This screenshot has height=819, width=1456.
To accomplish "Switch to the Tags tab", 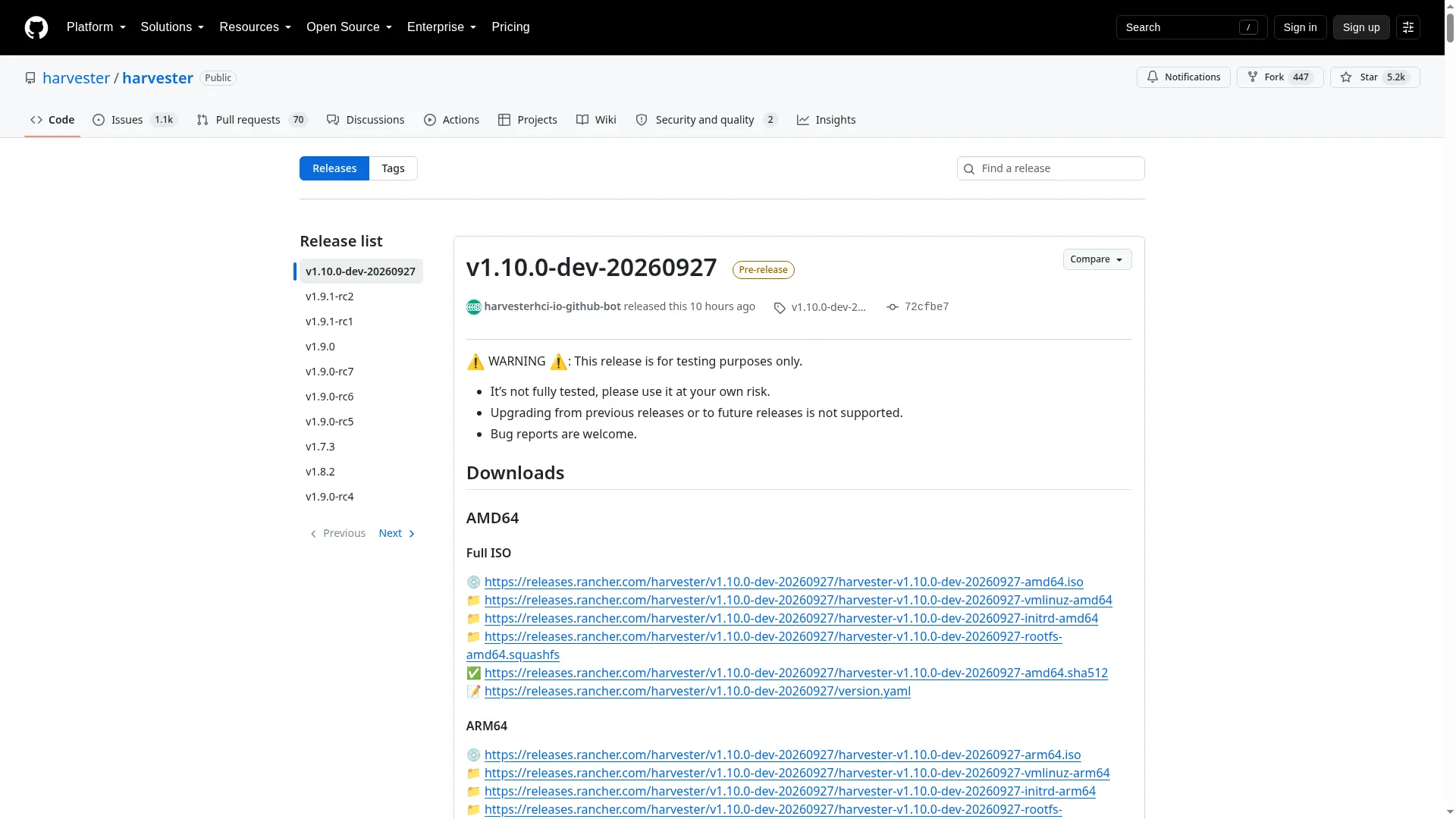I will pyautogui.click(x=393, y=168).
